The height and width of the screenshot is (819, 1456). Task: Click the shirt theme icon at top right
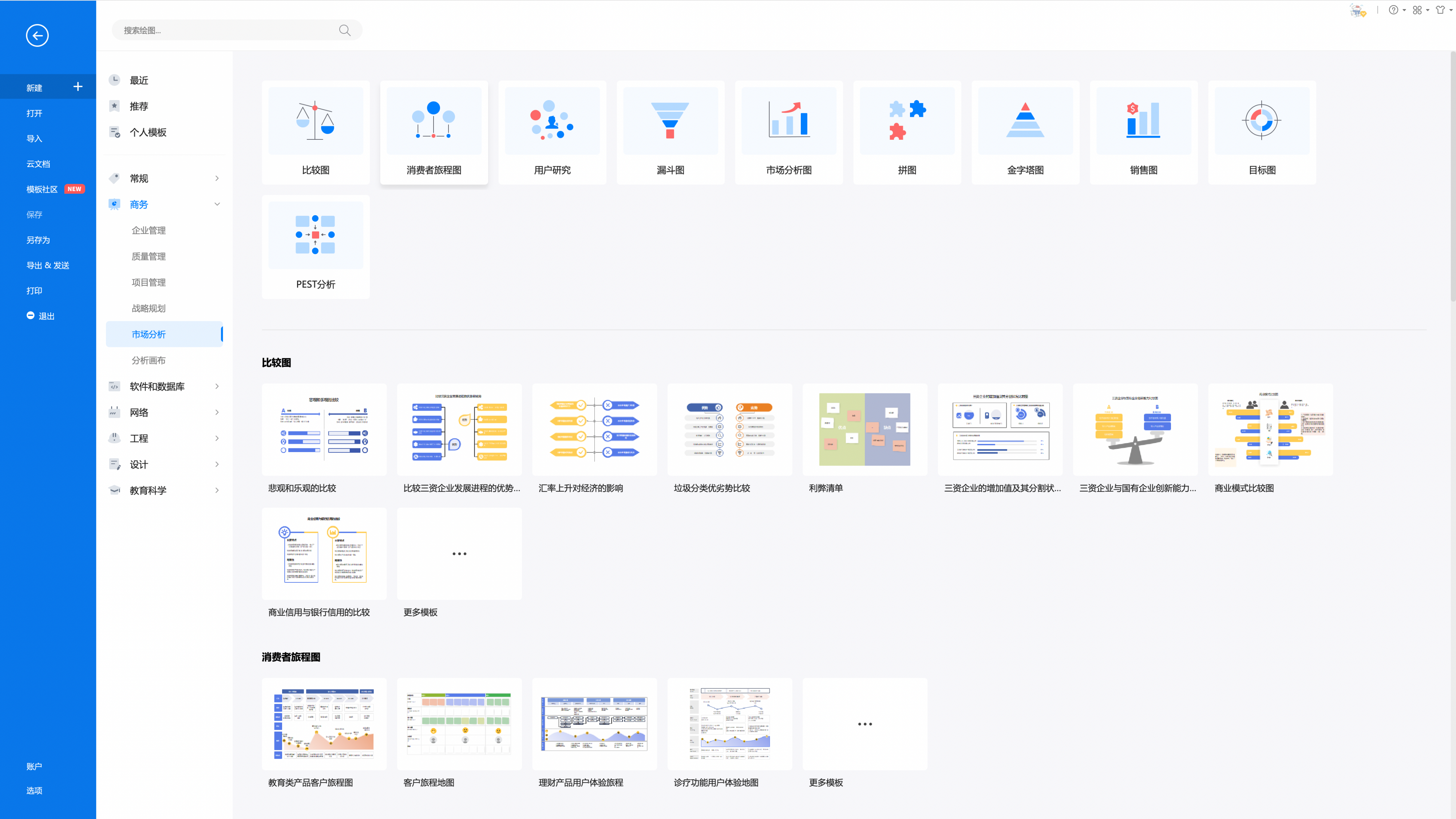coord(1440,10)
